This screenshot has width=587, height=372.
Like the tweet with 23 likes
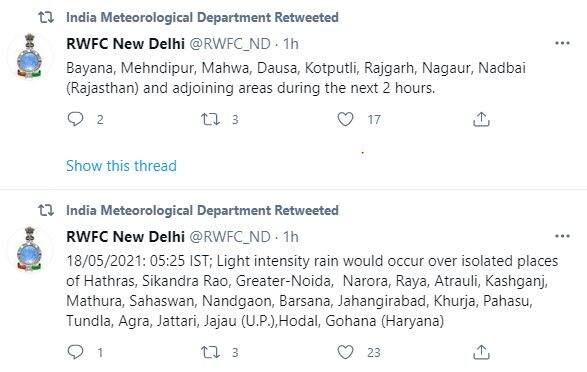click(345, 352)
